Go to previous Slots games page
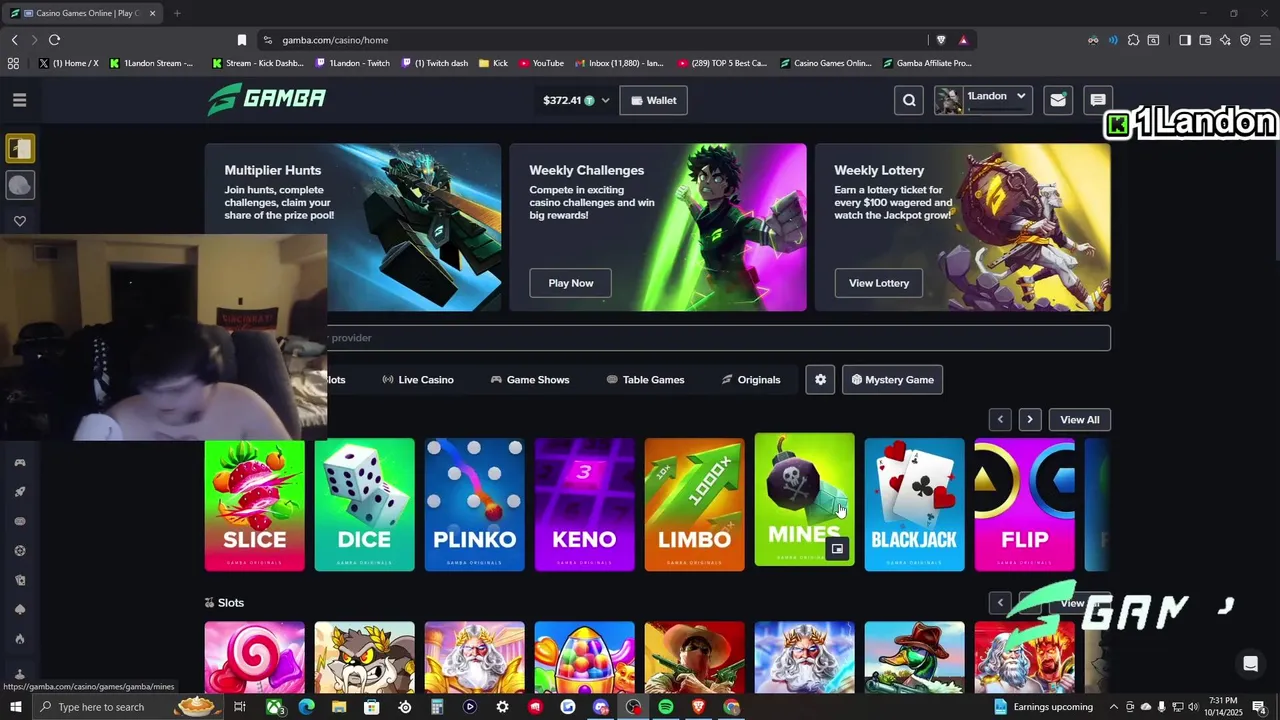This screenshot has width=1280, height=720. 1000,603
